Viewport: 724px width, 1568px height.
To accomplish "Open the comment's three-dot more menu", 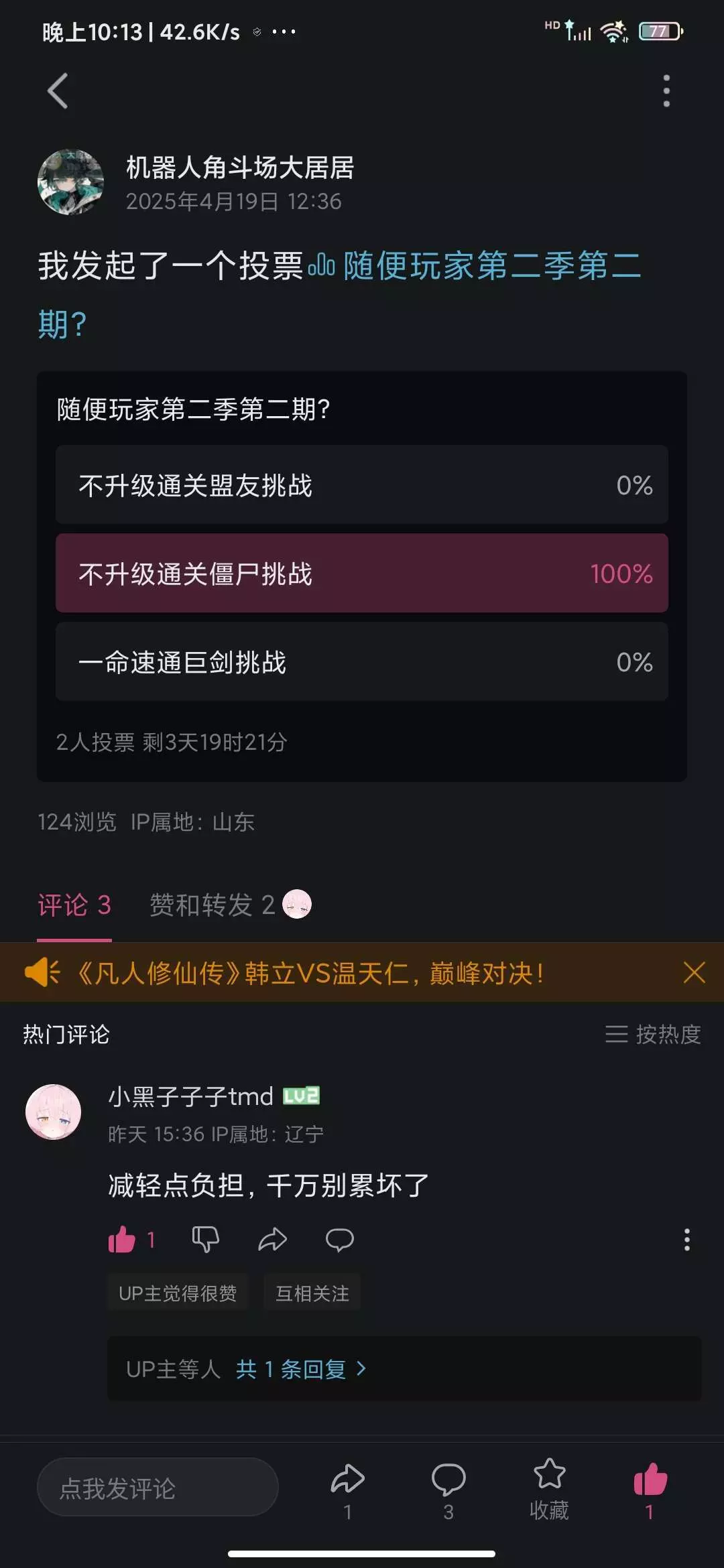I will click(x=686, y=1240).
